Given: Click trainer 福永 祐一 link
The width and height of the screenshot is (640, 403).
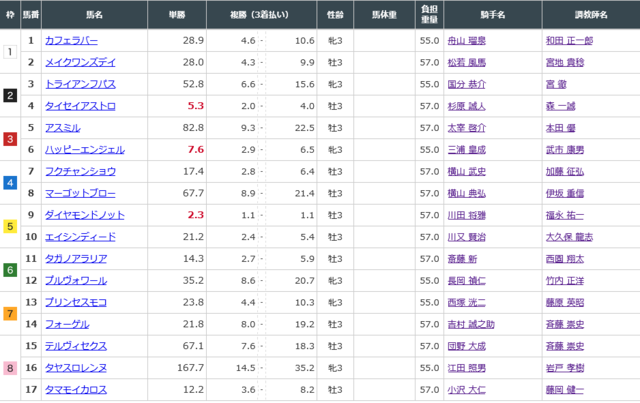Looking at the screenshot, I should 565,214.
